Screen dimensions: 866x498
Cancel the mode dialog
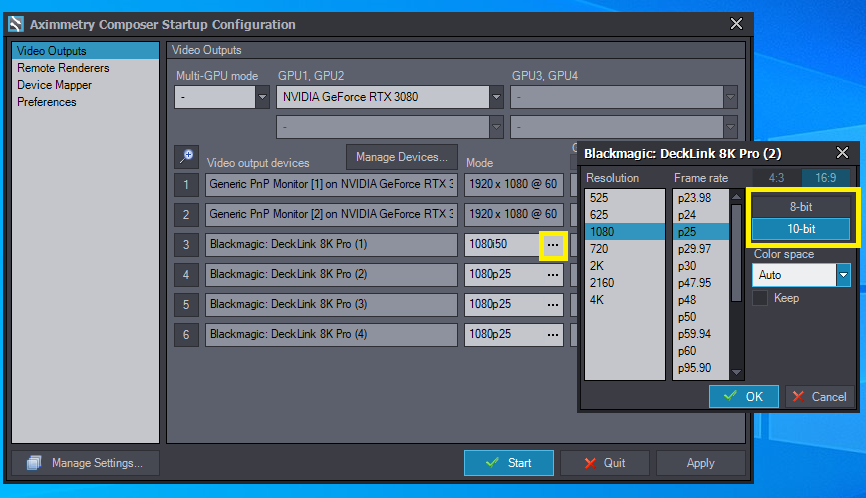[820, 396]
